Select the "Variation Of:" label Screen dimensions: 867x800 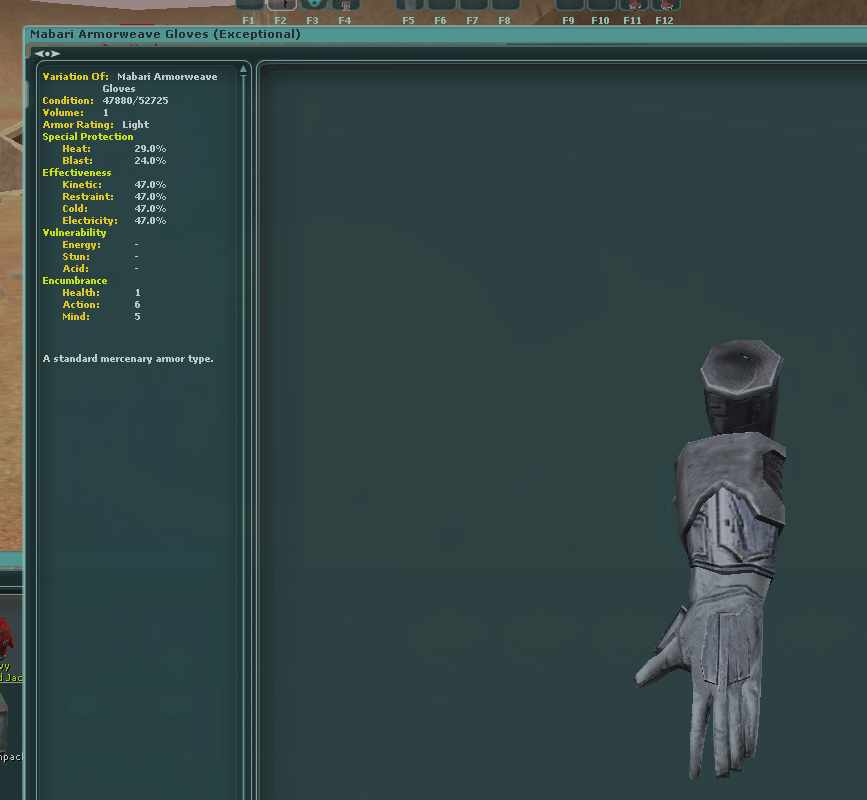coord(76,77)
